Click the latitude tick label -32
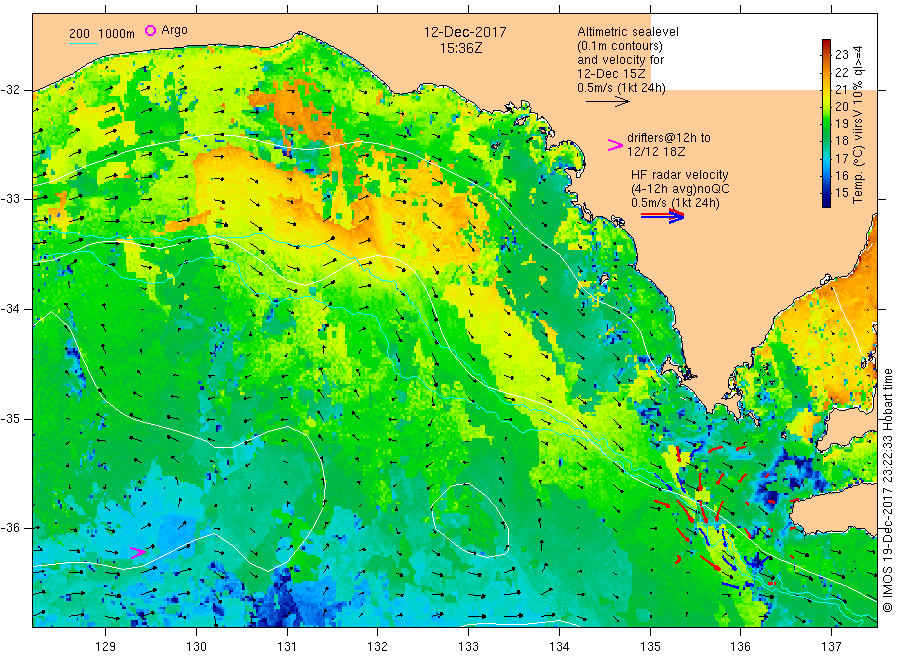The width and height of the screenshot is (900, 660). click(x=10, y=90)
